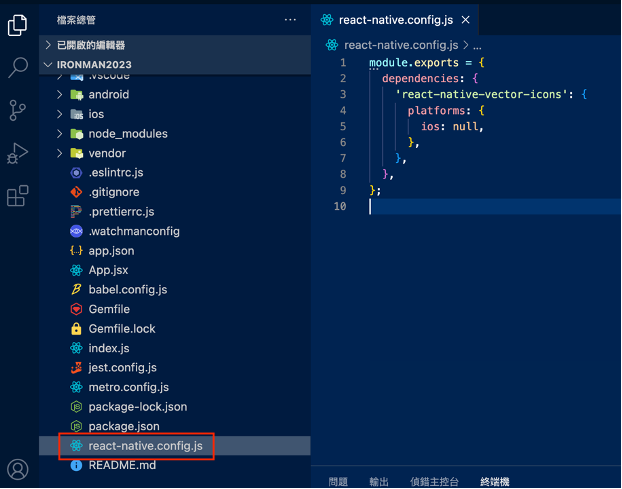Viewport: 622px width, 489px height.
Task: Click react-native.config.js in the breadcrumb
Action: tap(401, 45)
